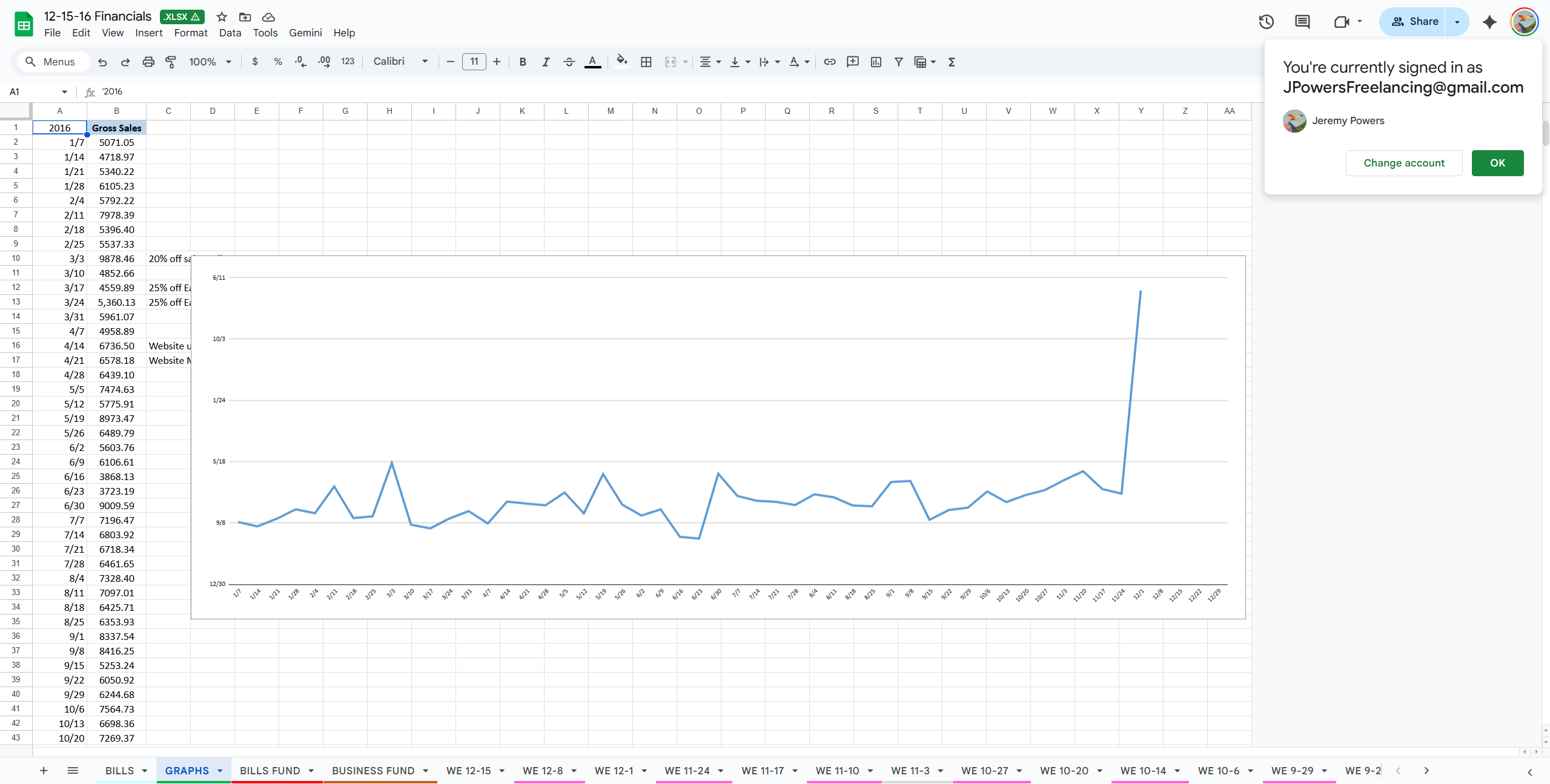1550x784 pixels.
Task: Click the green OK button
Action: click(1497, 163)
